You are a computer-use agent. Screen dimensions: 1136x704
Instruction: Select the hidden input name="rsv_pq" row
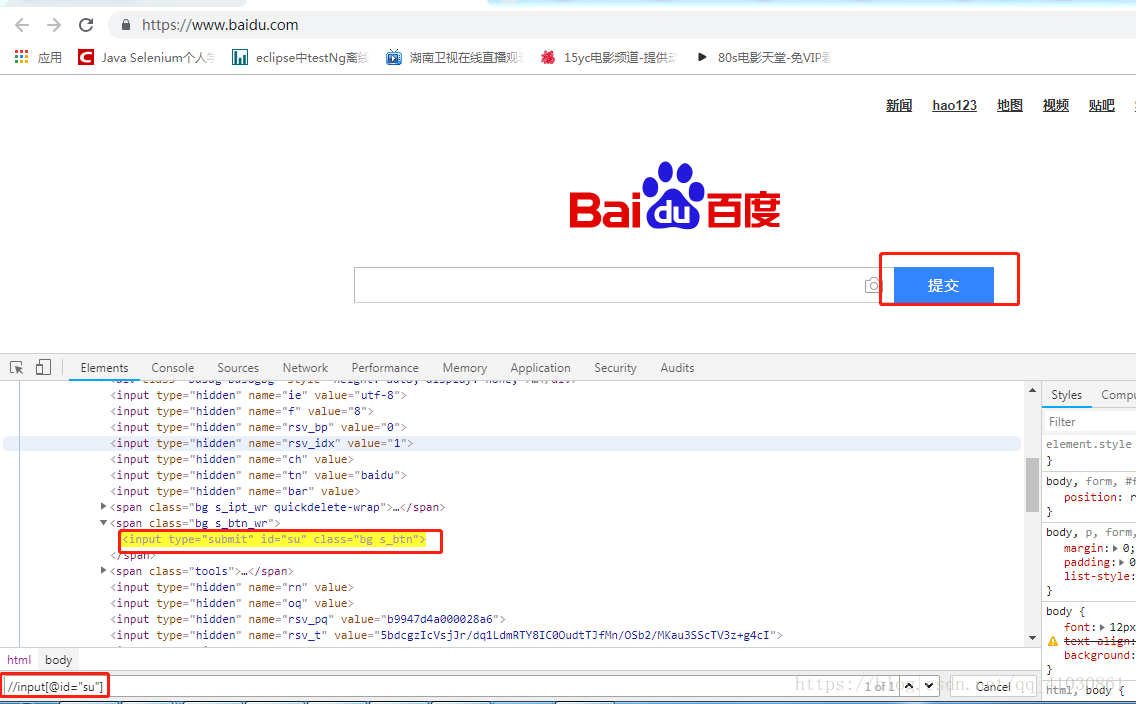tap(308, 619)
